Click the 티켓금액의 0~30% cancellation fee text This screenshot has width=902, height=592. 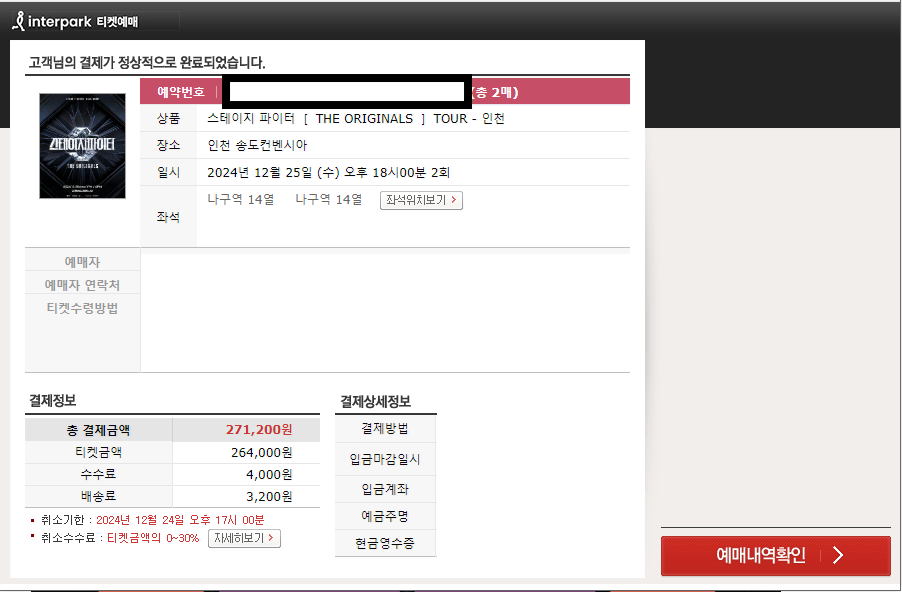(153, 538)
